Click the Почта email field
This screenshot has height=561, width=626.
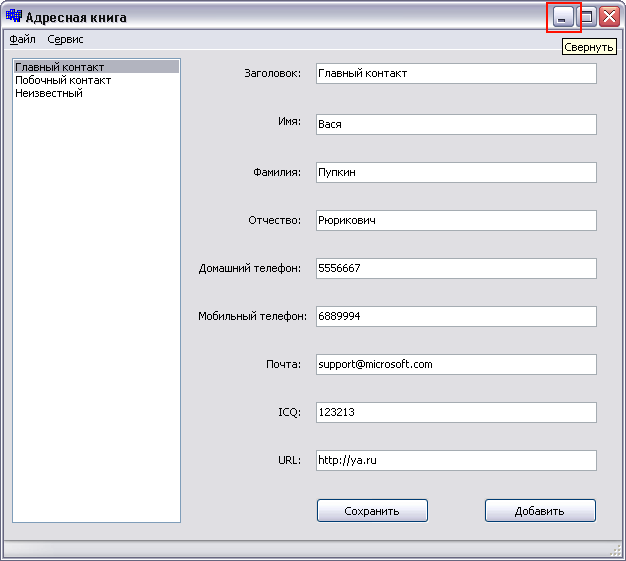455,364
